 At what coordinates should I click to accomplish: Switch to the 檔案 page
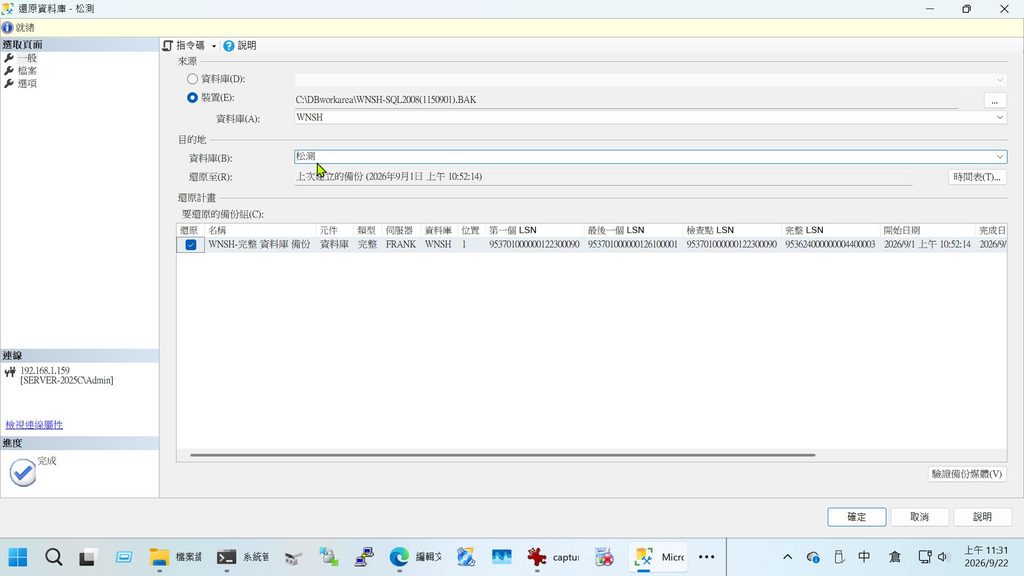[27, 71]
